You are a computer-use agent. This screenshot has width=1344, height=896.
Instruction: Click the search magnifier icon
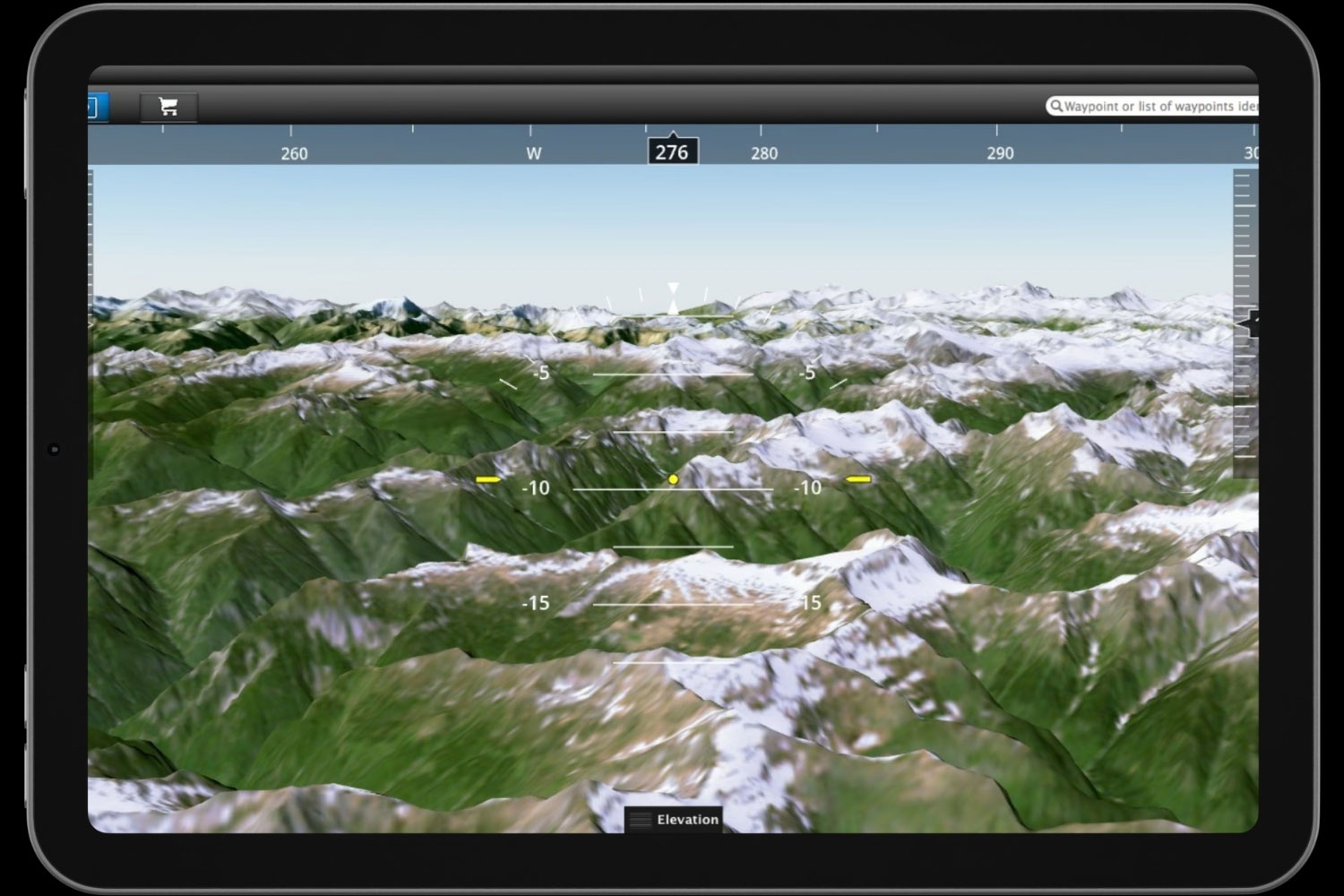click(x=1057, y=105)
